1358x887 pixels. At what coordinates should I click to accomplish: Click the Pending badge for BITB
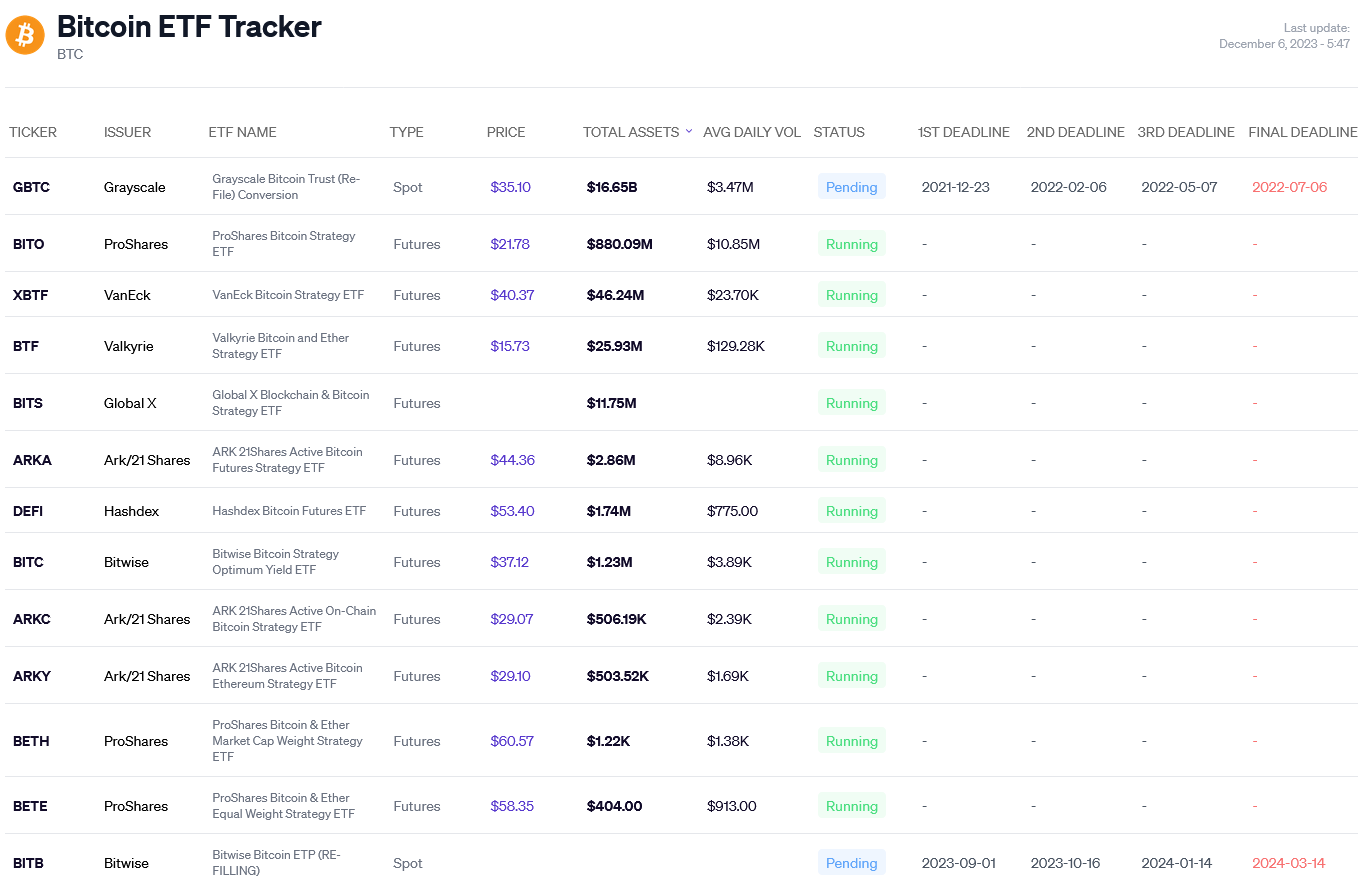coord(851,863)
